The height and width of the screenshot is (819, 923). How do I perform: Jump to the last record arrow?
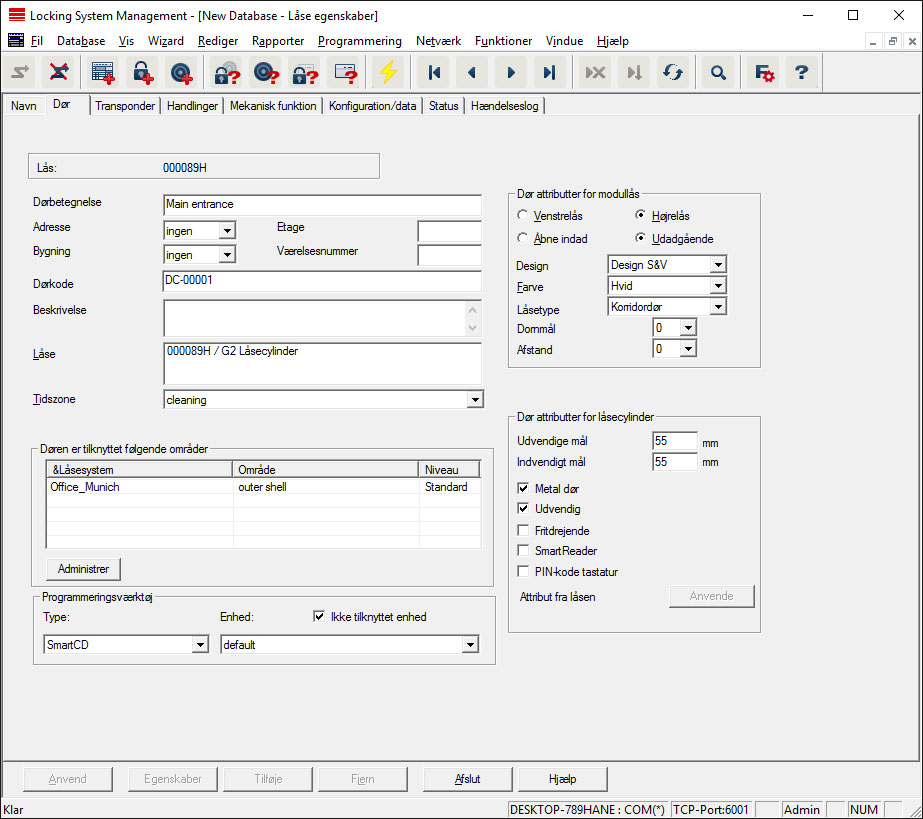click(x=548, y=73)
